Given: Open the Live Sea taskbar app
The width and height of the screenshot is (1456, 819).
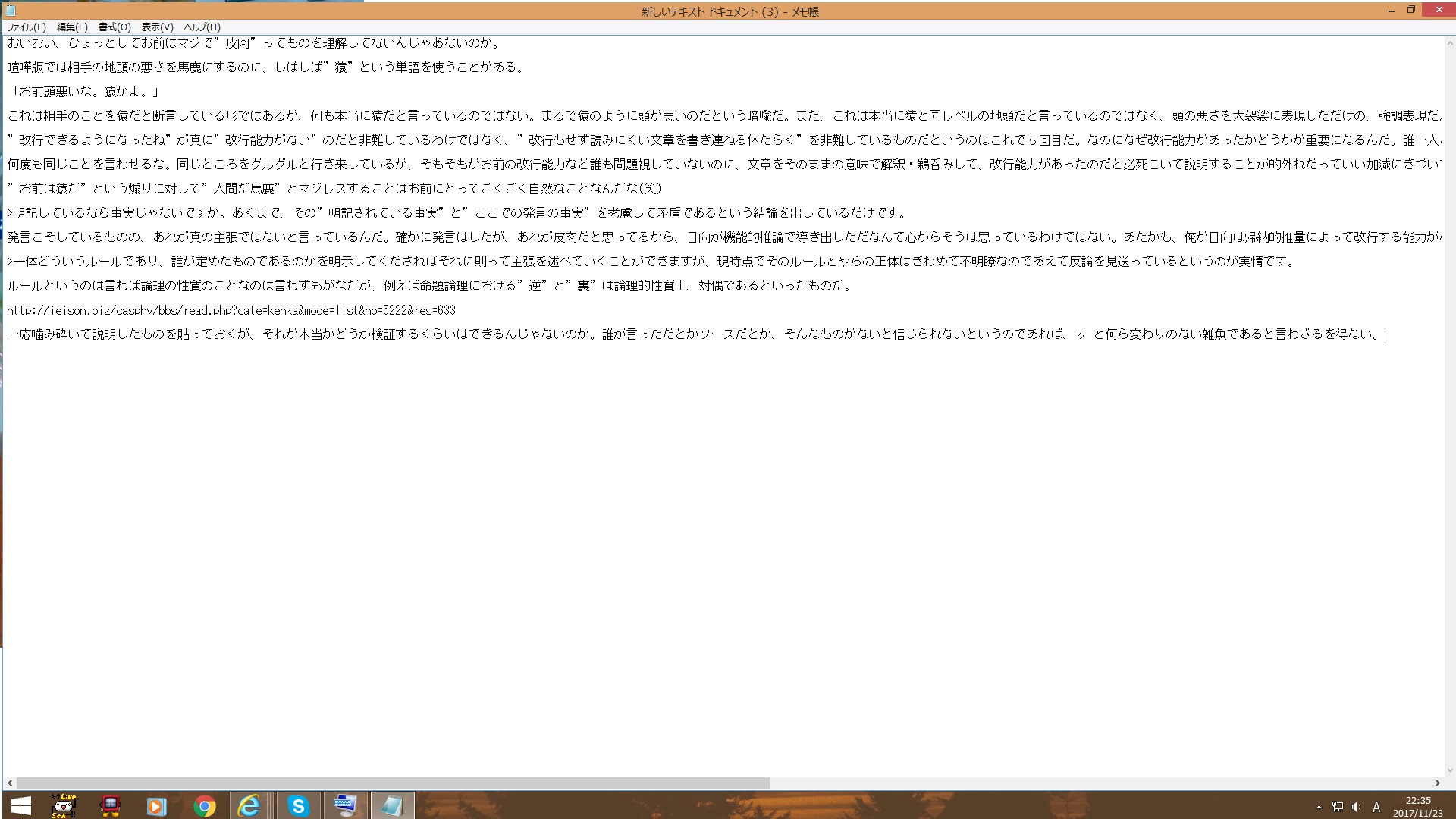Looking at the screenshot, I should (x=64, y=805).
